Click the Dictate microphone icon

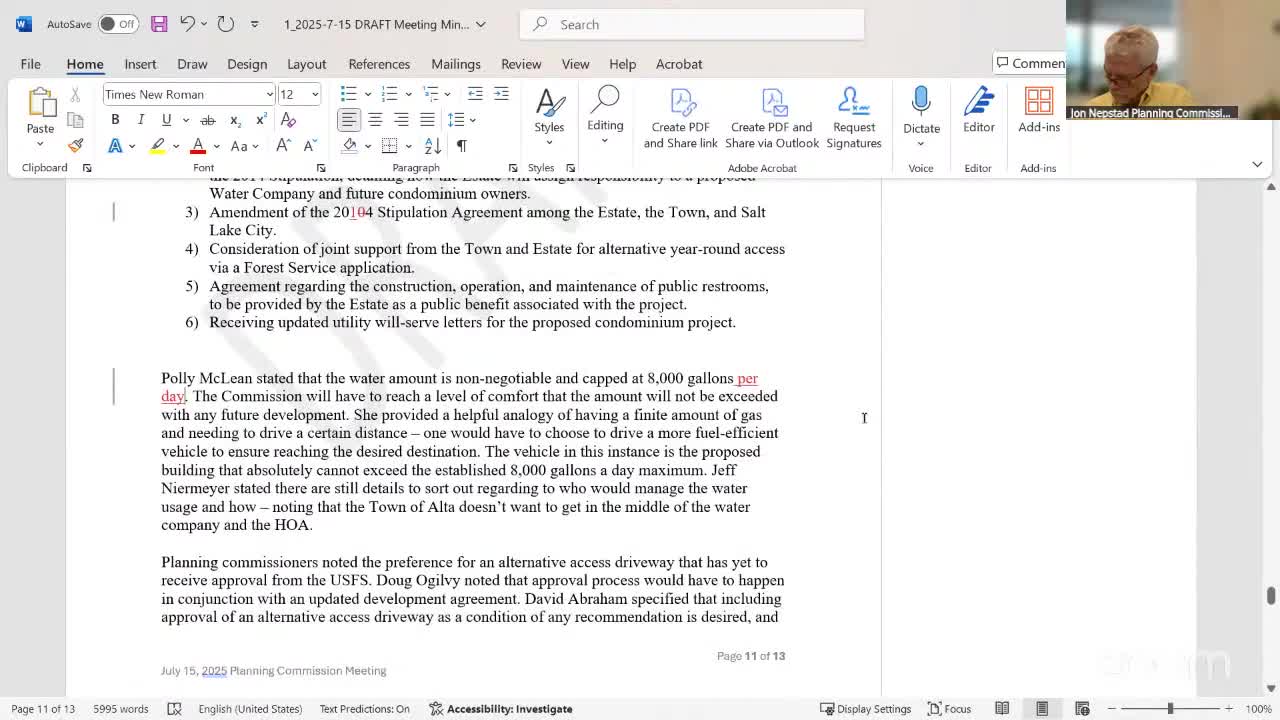pyautogui.click(x=921, y=101)
